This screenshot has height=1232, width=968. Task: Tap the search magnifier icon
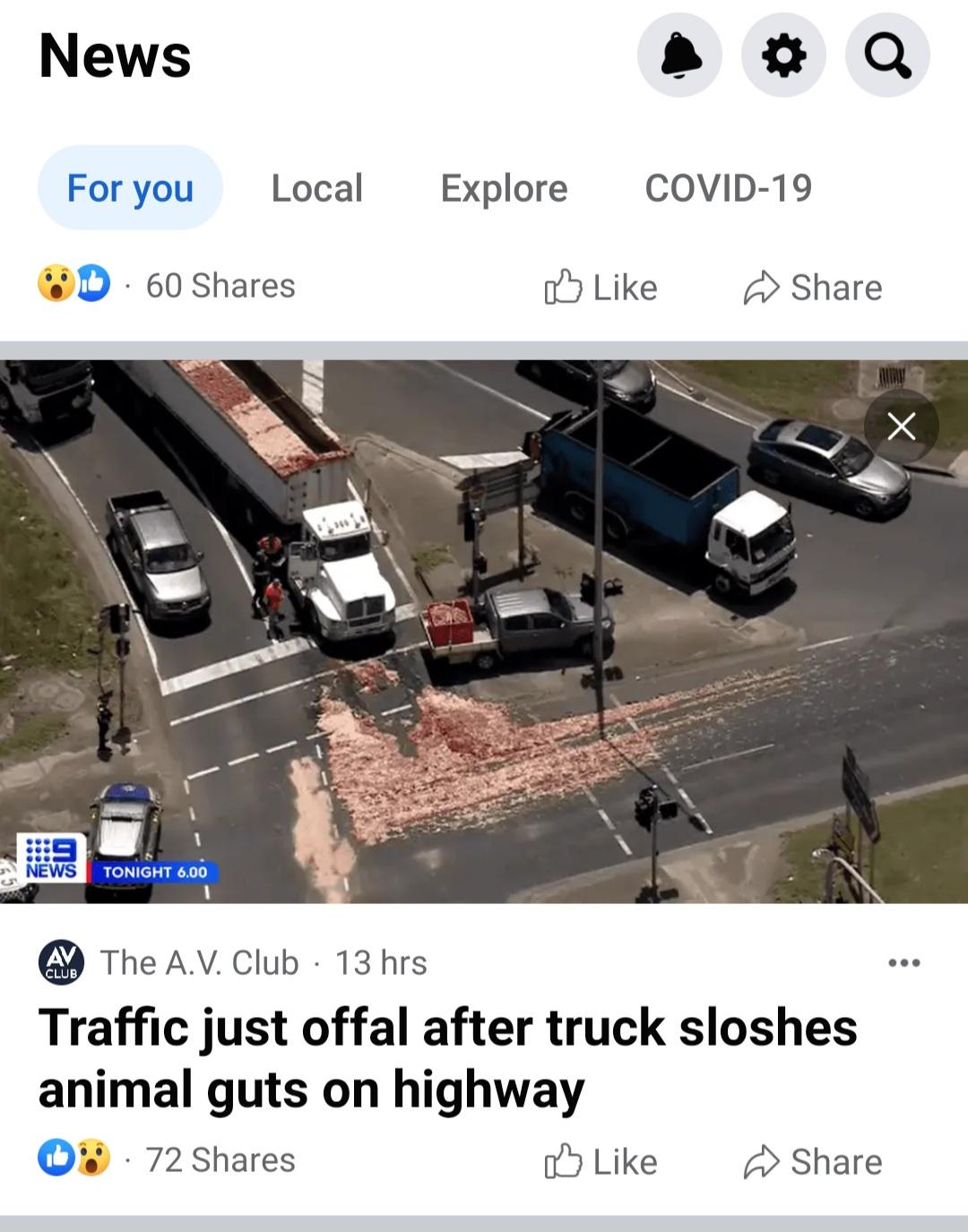tap(887, 56)
